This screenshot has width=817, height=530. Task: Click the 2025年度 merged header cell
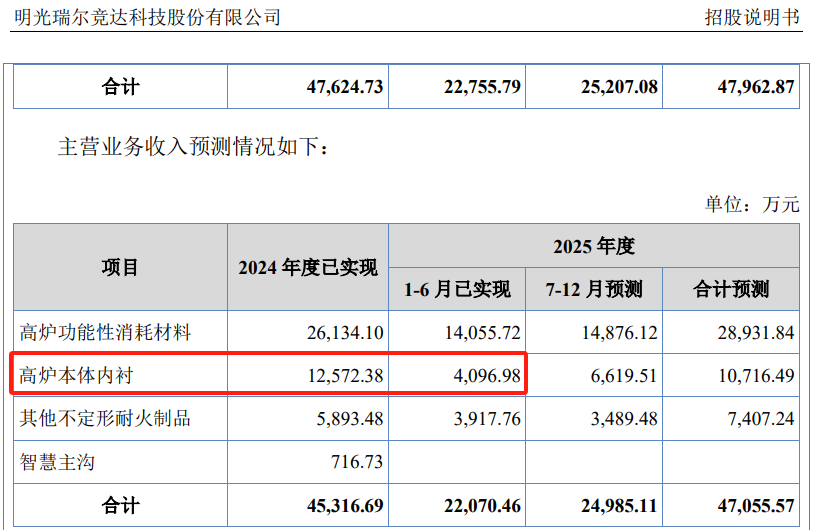(593, 246)
